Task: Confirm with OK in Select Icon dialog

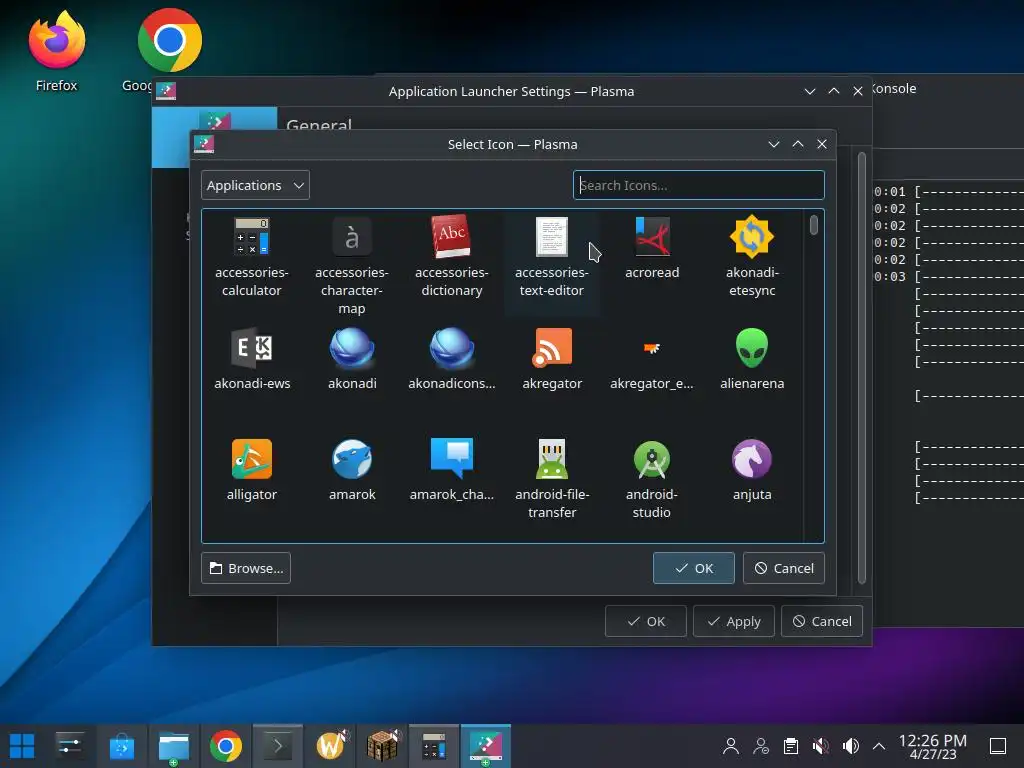Action: pyautogui.click(x=694, y=568)
